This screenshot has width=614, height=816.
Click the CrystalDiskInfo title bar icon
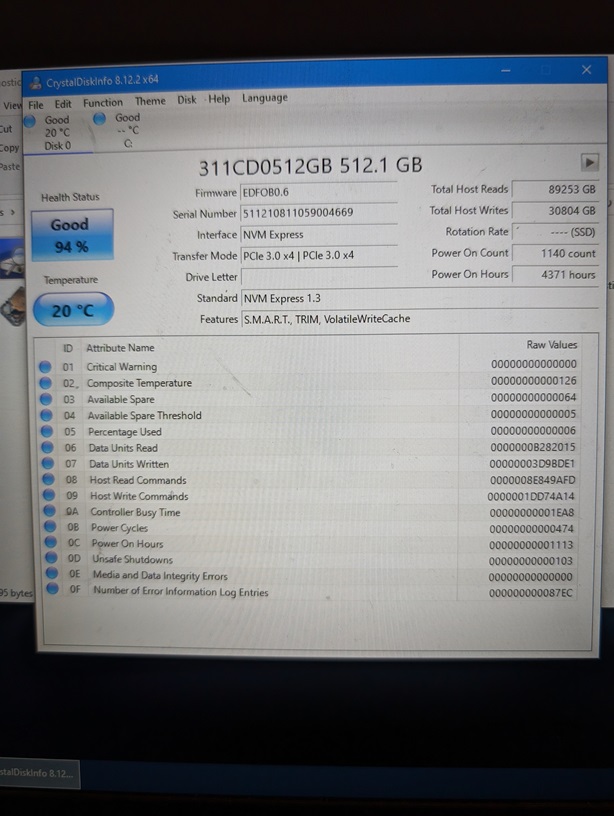click(35, 83)
